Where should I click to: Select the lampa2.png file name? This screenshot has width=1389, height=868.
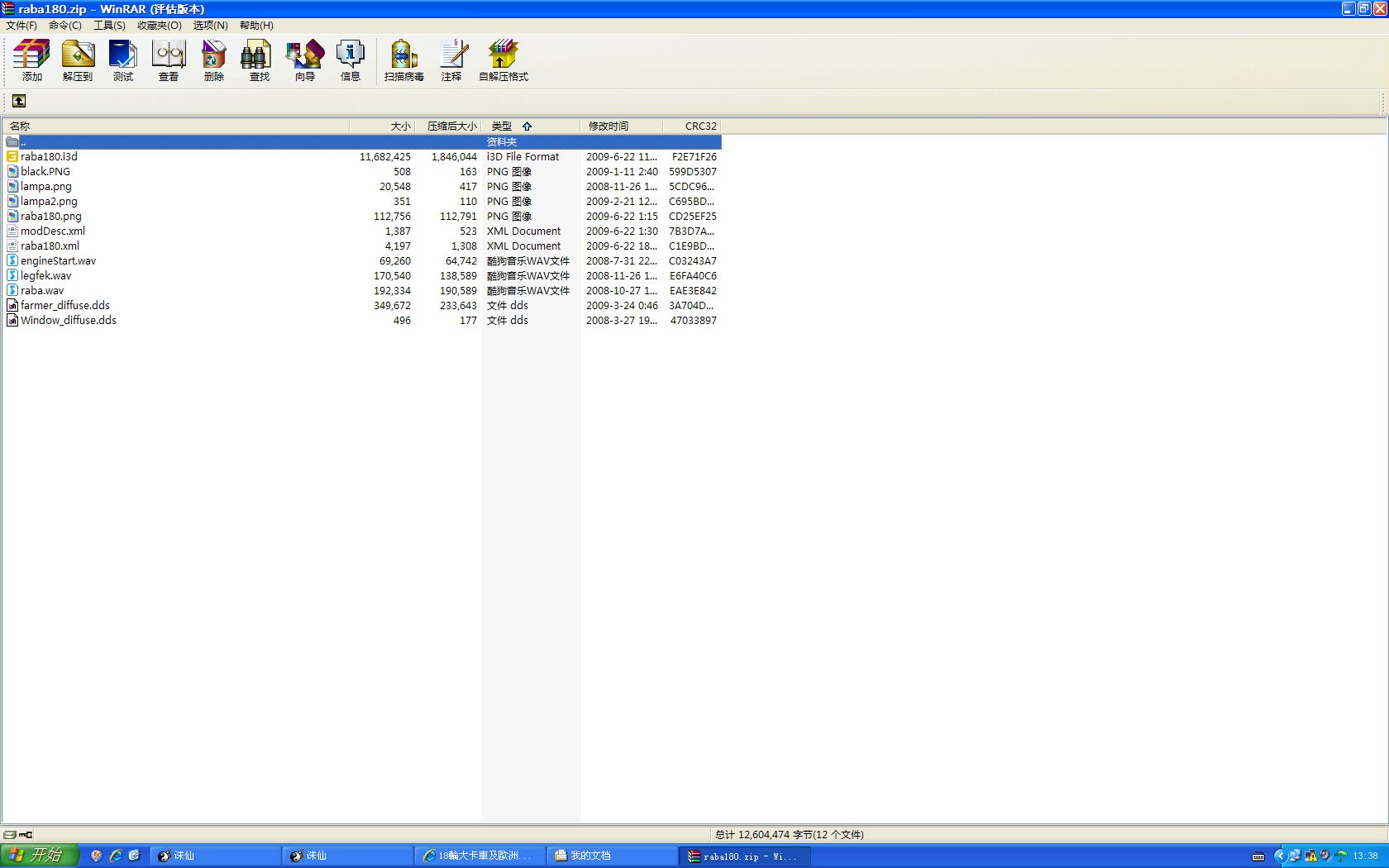pyautogui.click(x=49, y=202)
